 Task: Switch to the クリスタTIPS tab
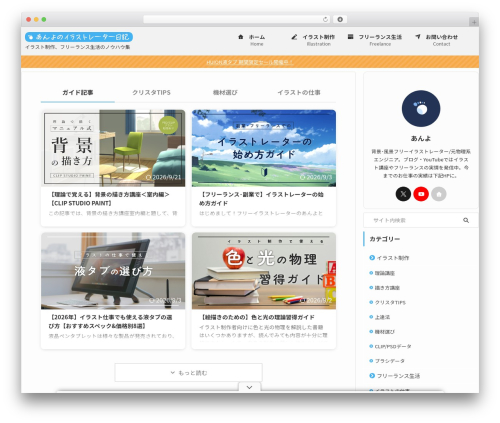(x=151, y=92)
